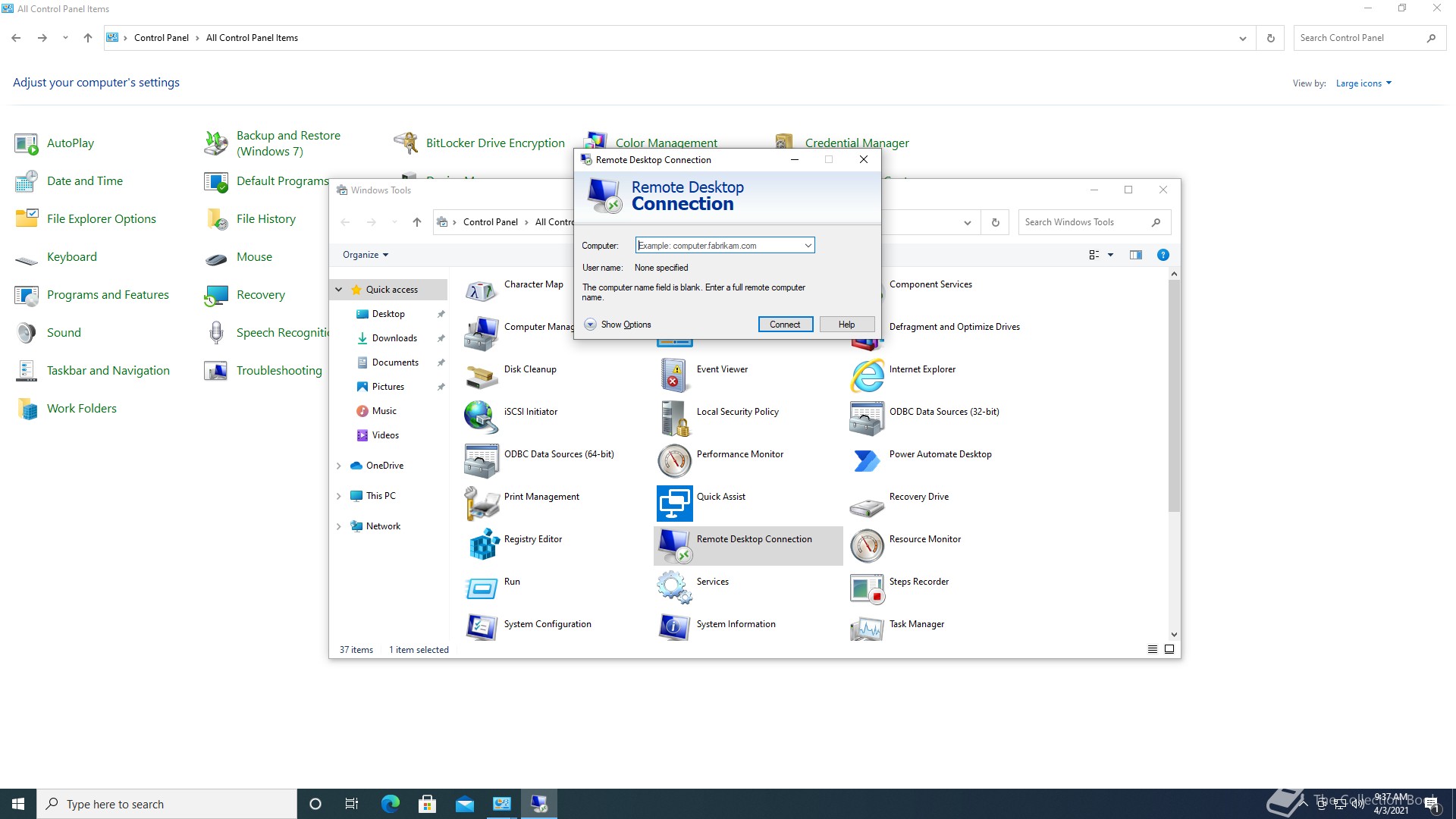Expand Show Options in Remote Desktop Connection
The height and width of the screenshot is (819, 1456).
click(x=618, y=325)
